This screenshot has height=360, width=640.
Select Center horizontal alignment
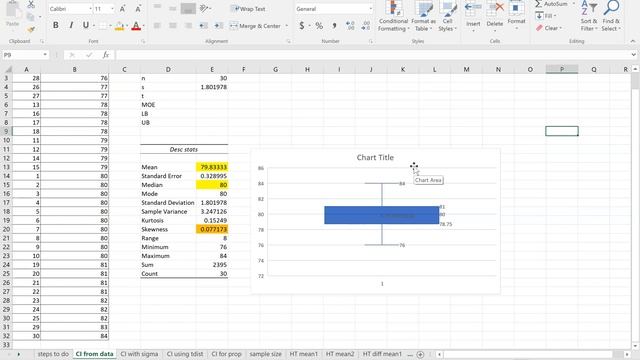pos(173,26)
